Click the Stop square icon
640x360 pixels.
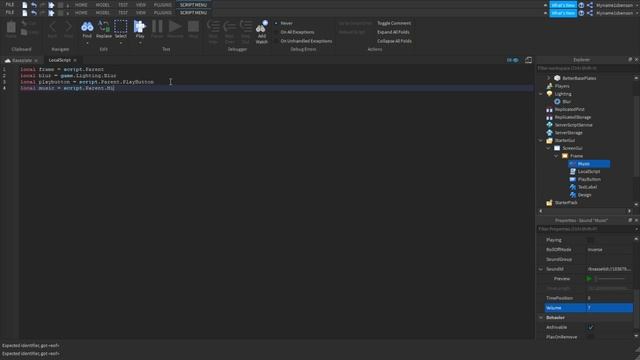coord(193,27)
